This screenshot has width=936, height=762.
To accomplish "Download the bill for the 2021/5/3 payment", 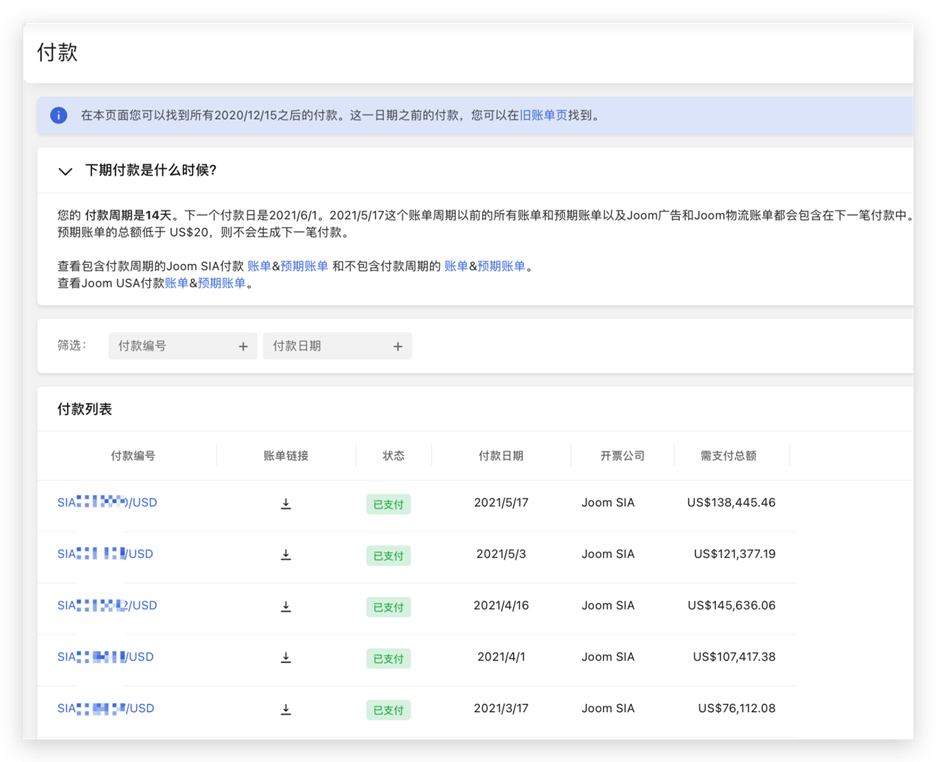I will click(285, 554).
